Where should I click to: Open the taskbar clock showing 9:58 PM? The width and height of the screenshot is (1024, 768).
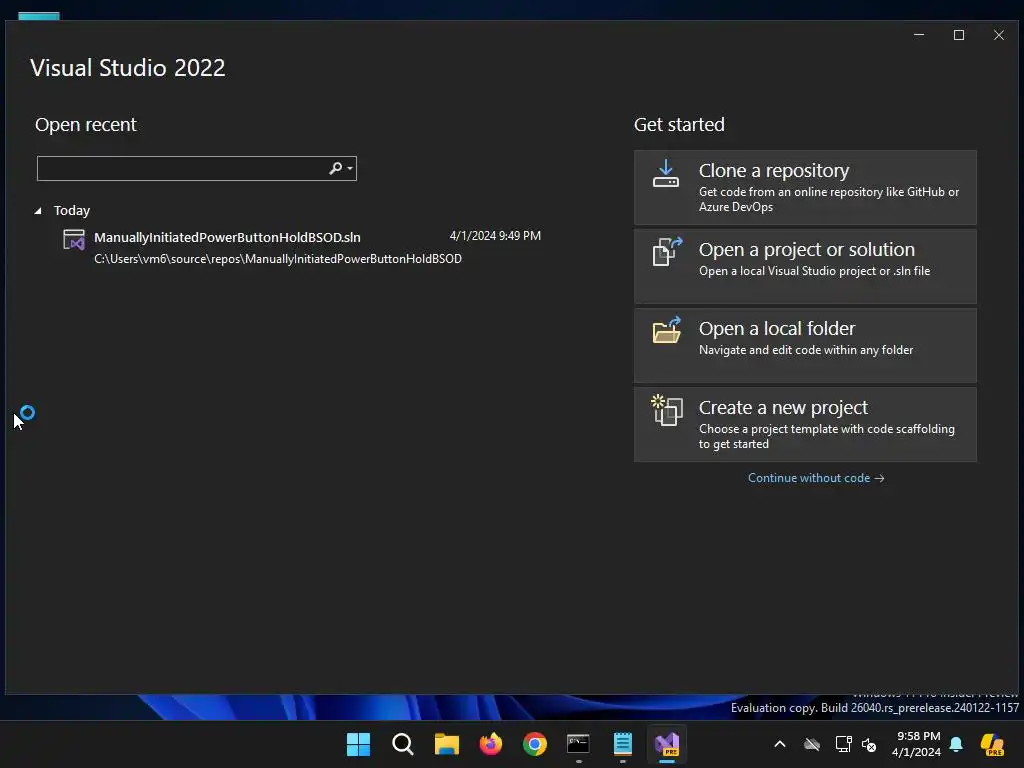point(916,744)
